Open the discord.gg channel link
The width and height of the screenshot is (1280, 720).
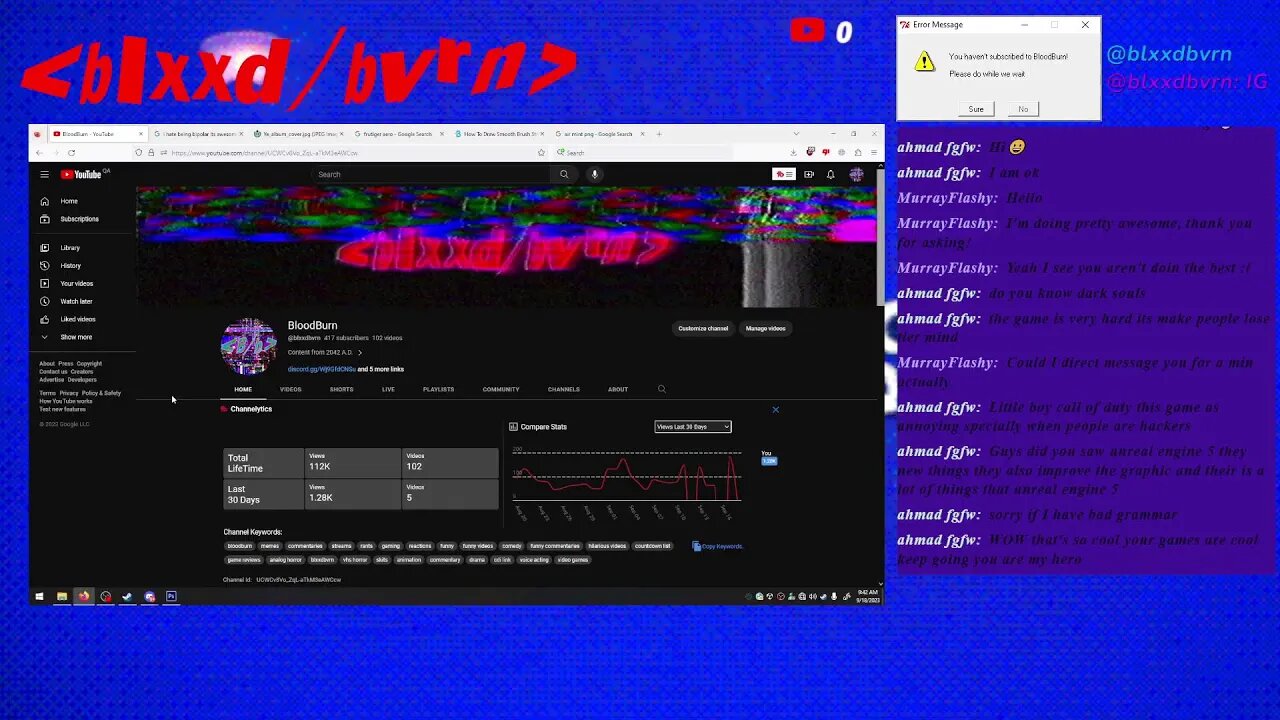click(x=321, y=369)
